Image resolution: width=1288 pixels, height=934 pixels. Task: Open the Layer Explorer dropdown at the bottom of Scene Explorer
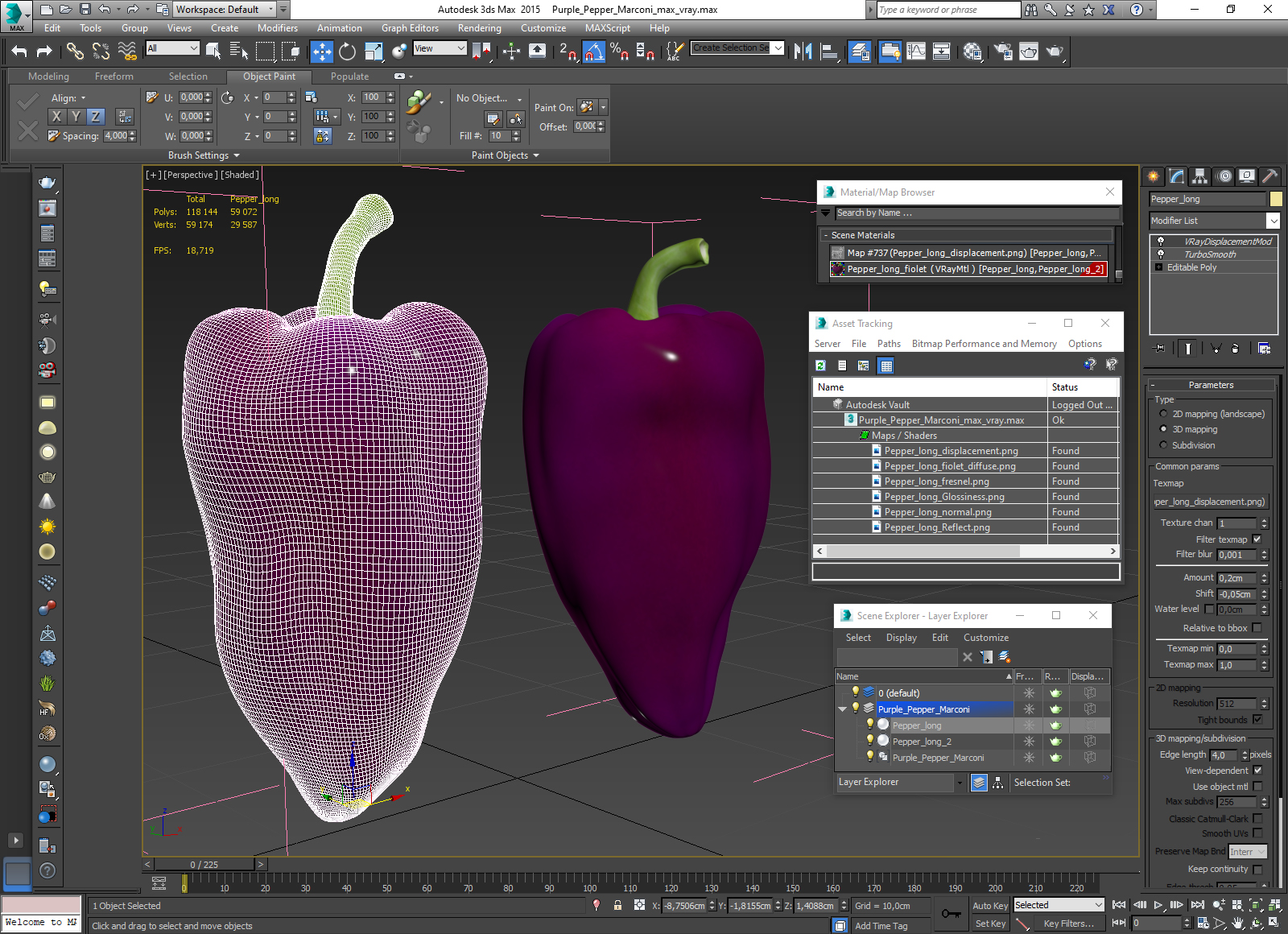tap(960, 783)
